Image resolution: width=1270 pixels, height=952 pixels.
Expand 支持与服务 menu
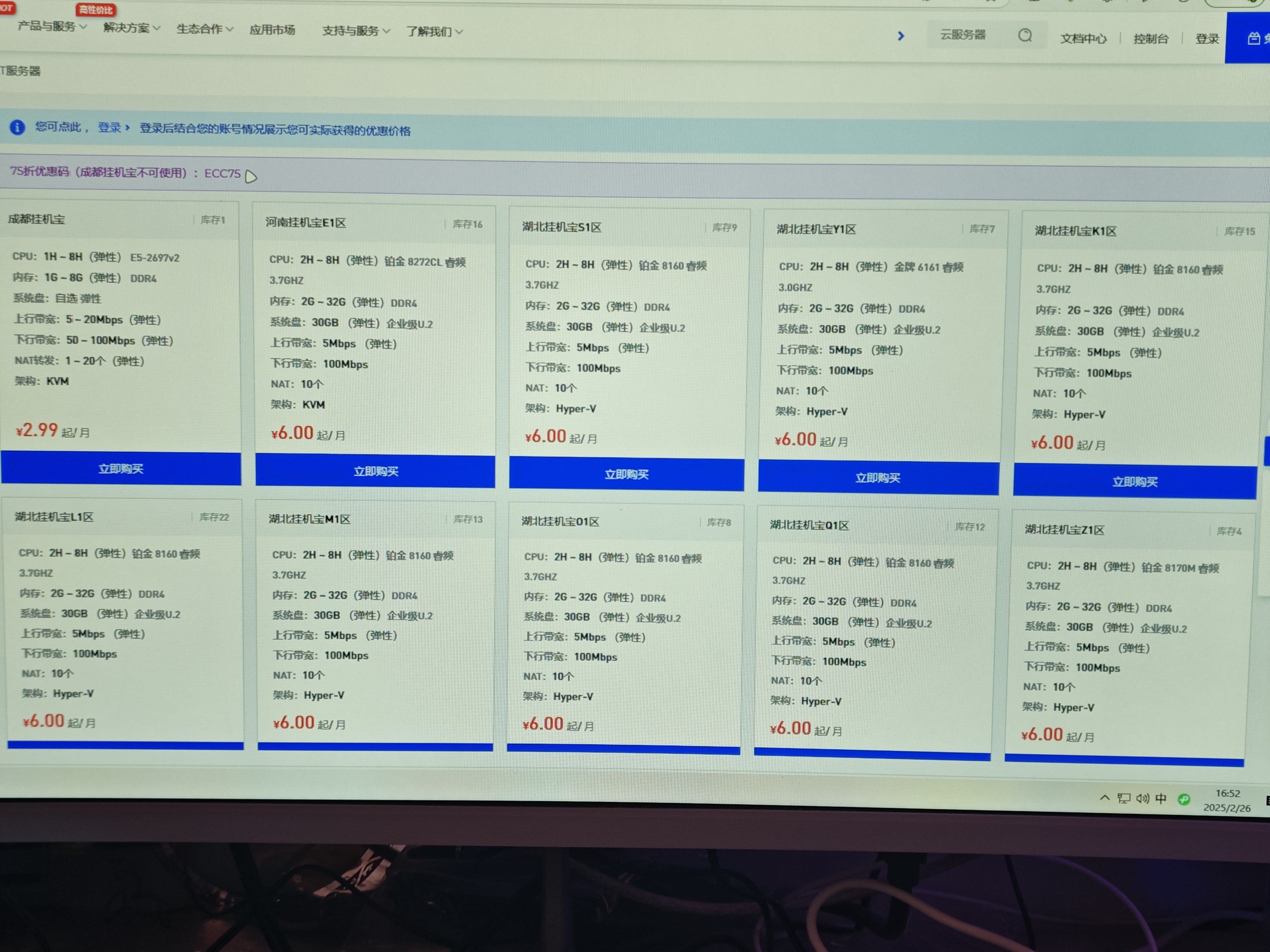pyautogui.click(x=356, y=31)
